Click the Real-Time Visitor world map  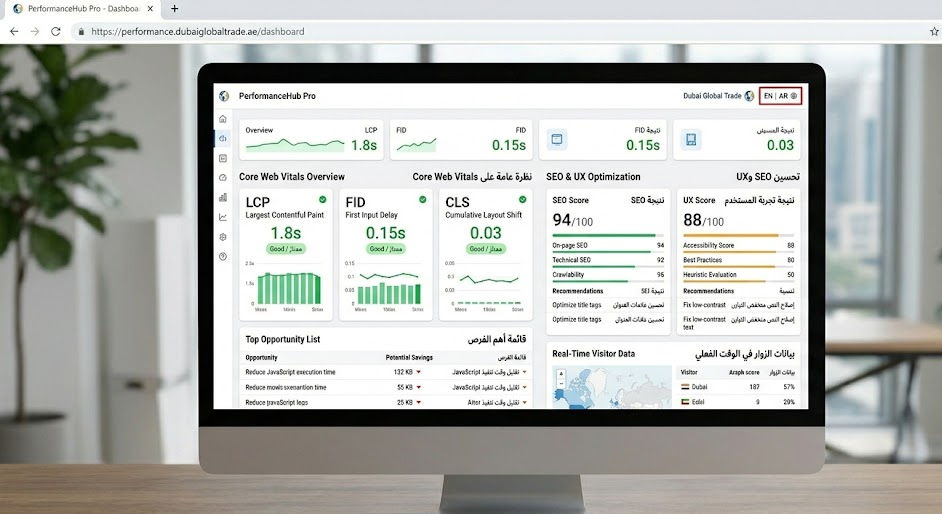(x=612, y=387)
